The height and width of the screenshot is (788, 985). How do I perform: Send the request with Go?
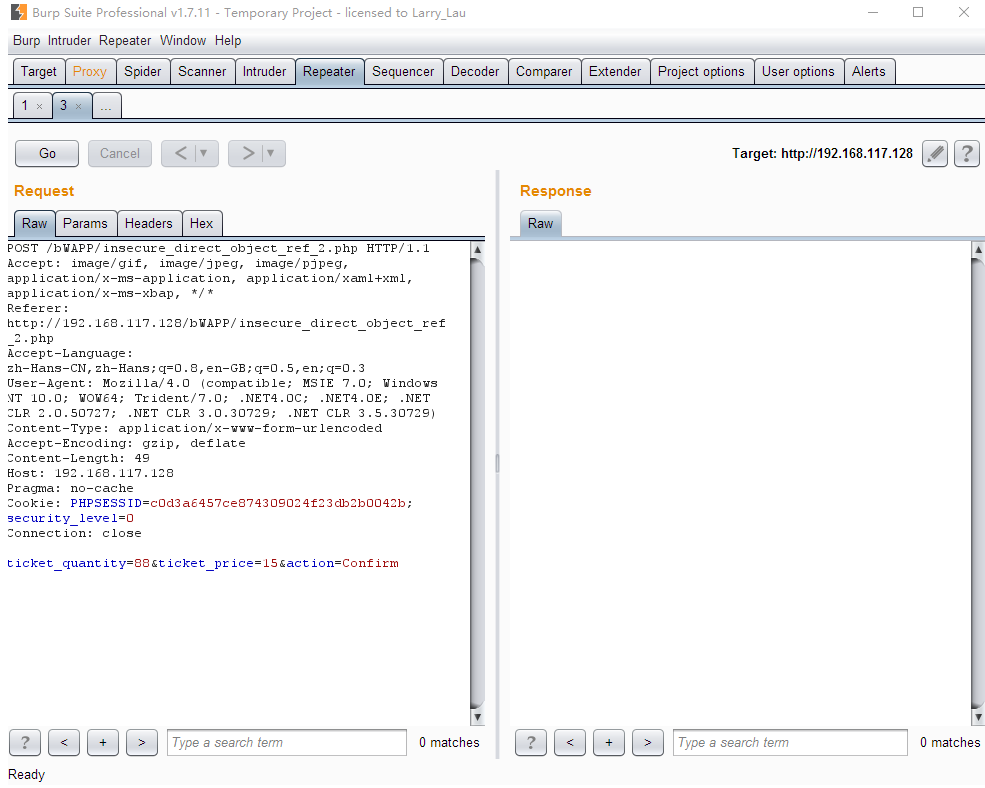pos(47,153)
